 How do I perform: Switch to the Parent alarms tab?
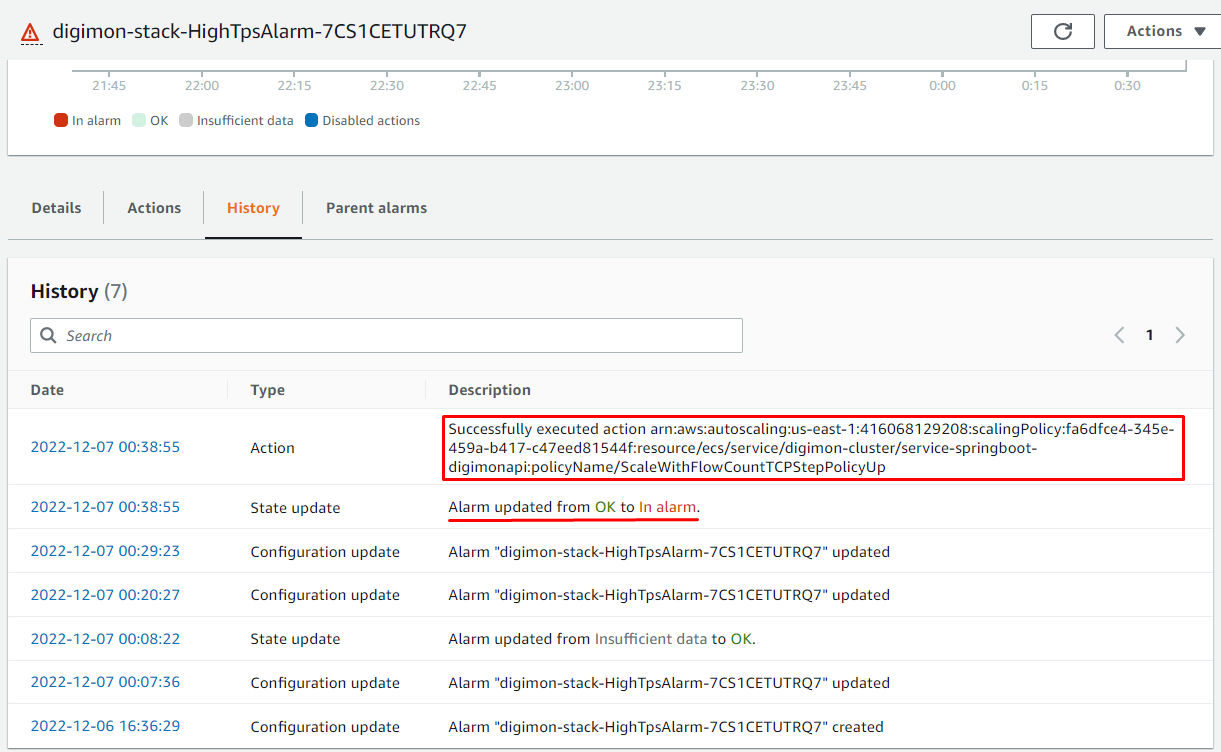coord(376,207)
